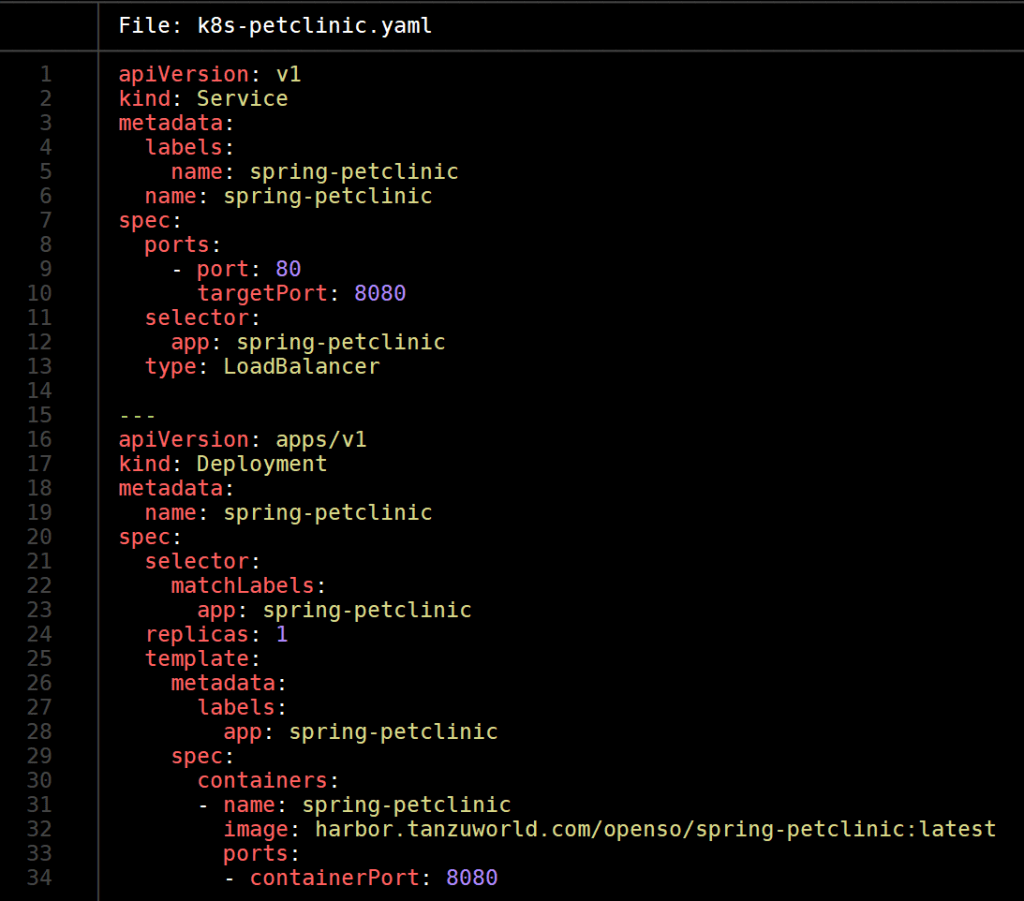Click line number 1 in the gutter
1024x901 pixels.
pos(46,74)
